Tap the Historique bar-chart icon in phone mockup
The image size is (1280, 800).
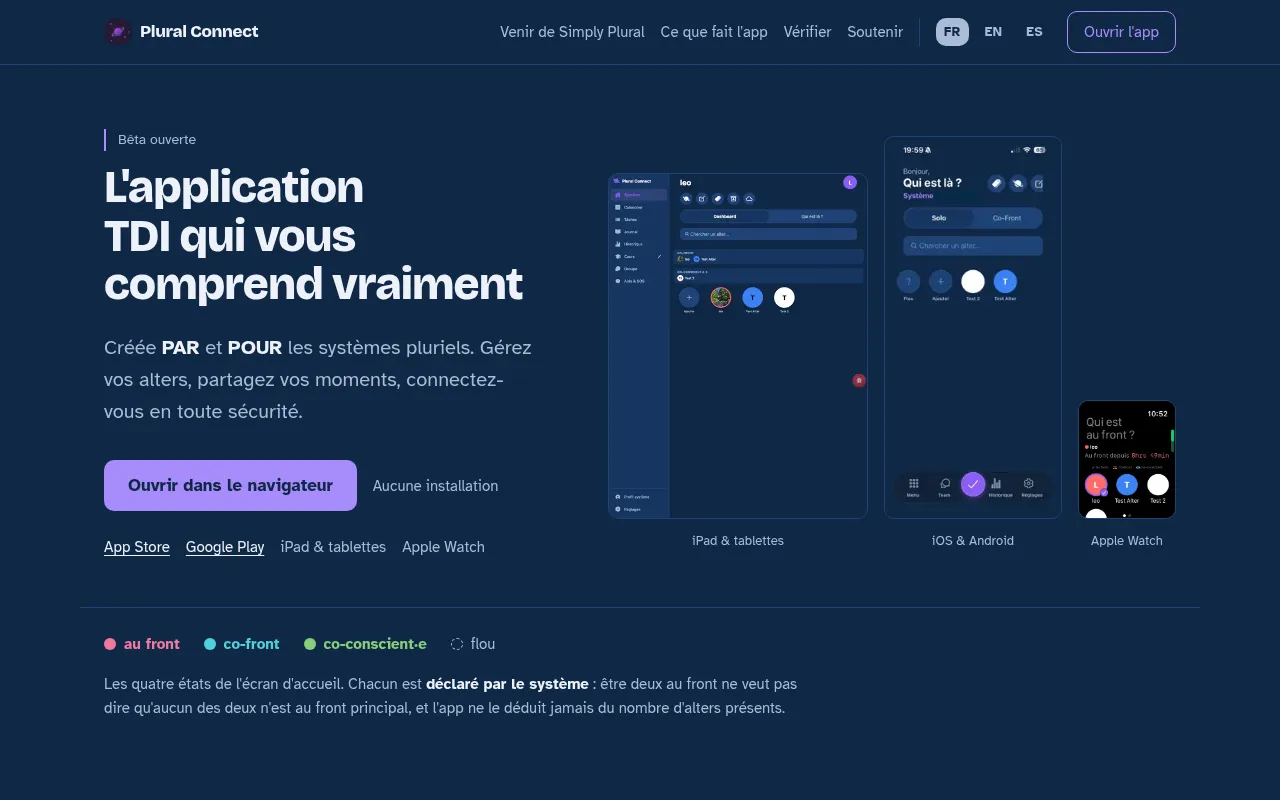996,484
